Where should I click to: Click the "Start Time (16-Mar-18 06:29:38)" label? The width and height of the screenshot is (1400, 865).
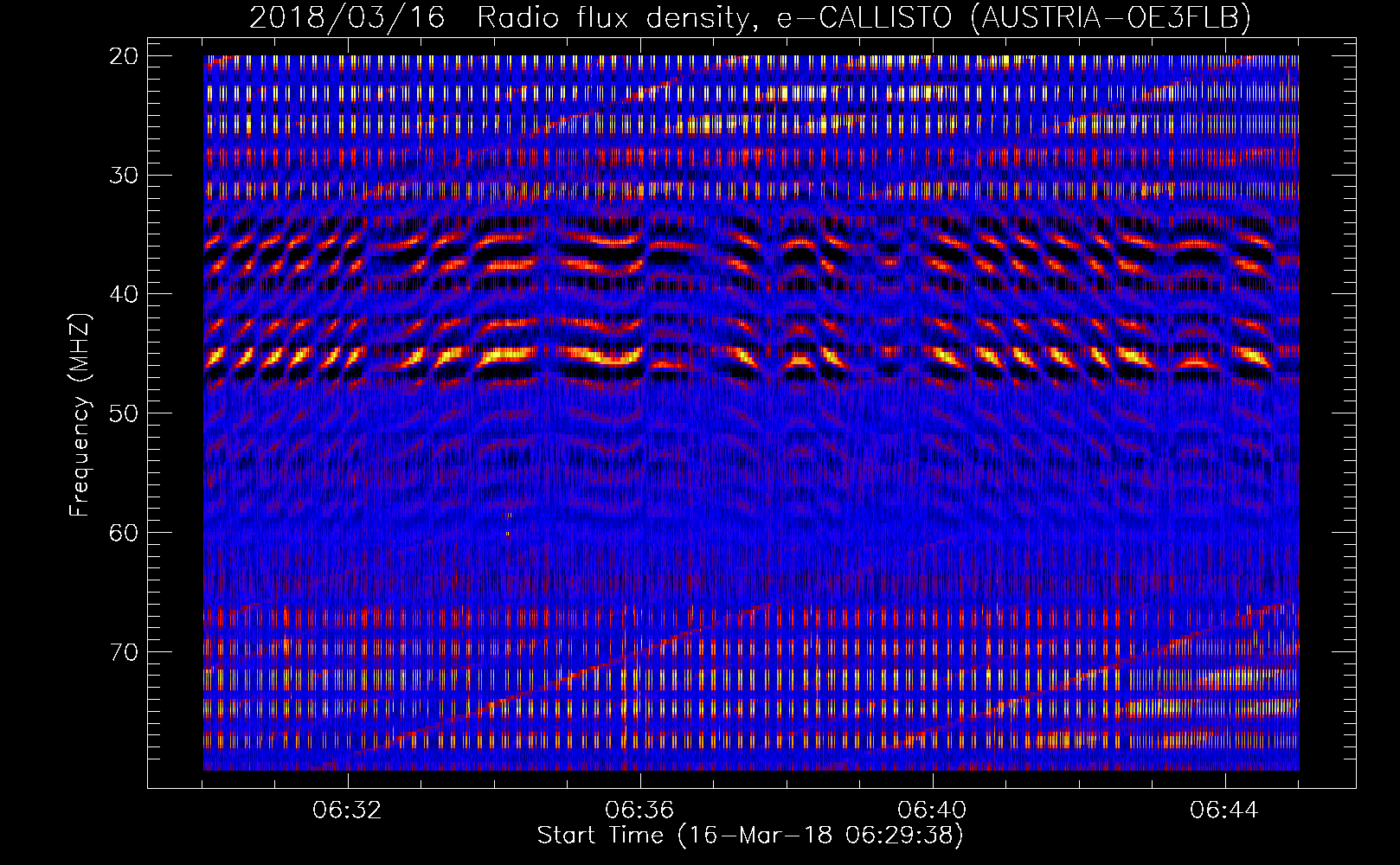[x=750, y=836]
